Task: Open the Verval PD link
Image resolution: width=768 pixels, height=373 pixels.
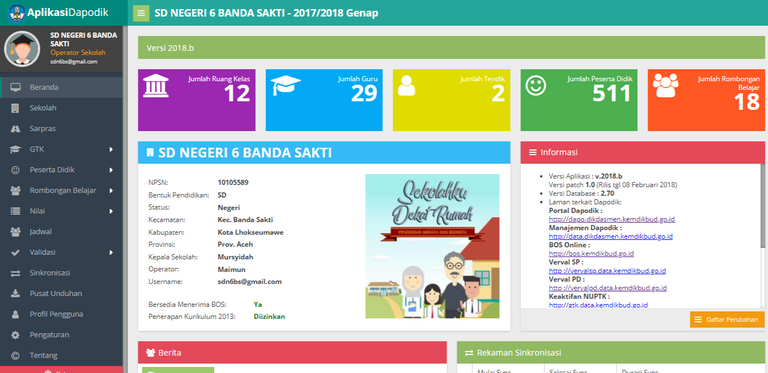Action: coord(607,288)
